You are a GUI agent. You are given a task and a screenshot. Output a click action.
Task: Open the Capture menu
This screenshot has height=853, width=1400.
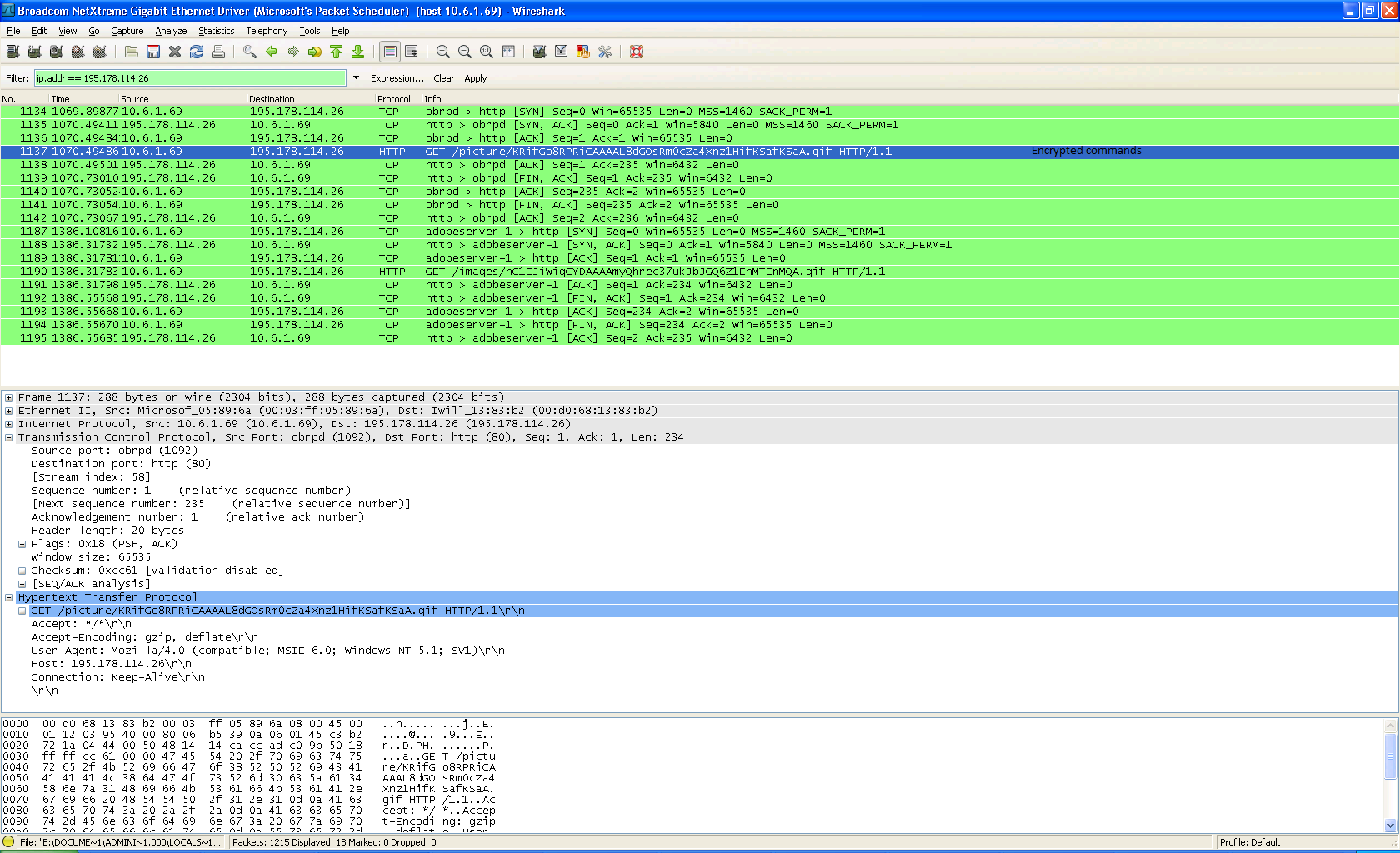point(127,31)
